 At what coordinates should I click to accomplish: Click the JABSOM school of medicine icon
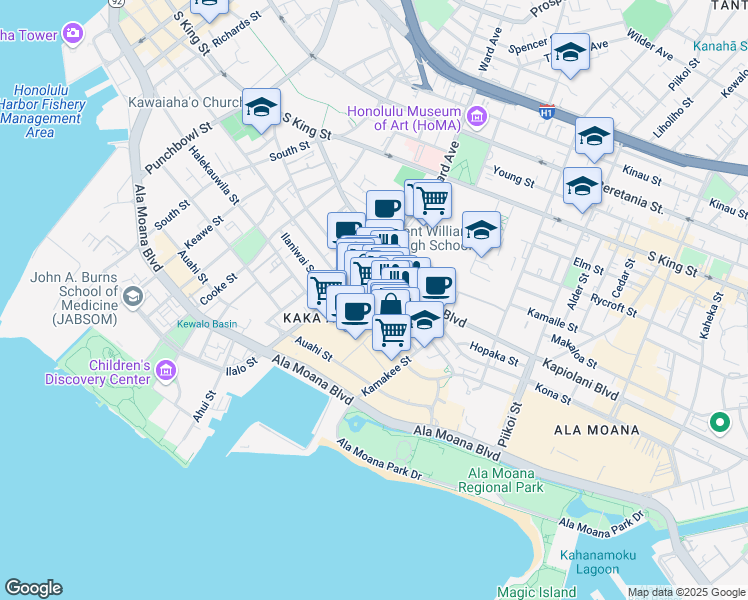(133, 297)
